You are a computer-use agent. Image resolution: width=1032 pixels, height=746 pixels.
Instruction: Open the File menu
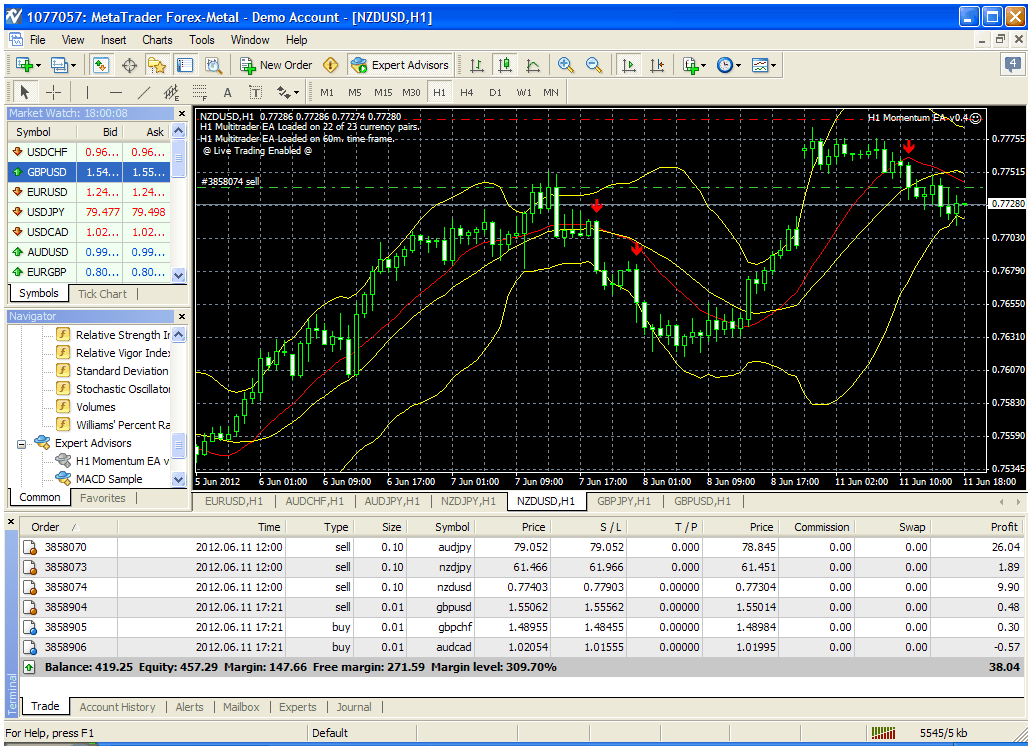[38, 40]
